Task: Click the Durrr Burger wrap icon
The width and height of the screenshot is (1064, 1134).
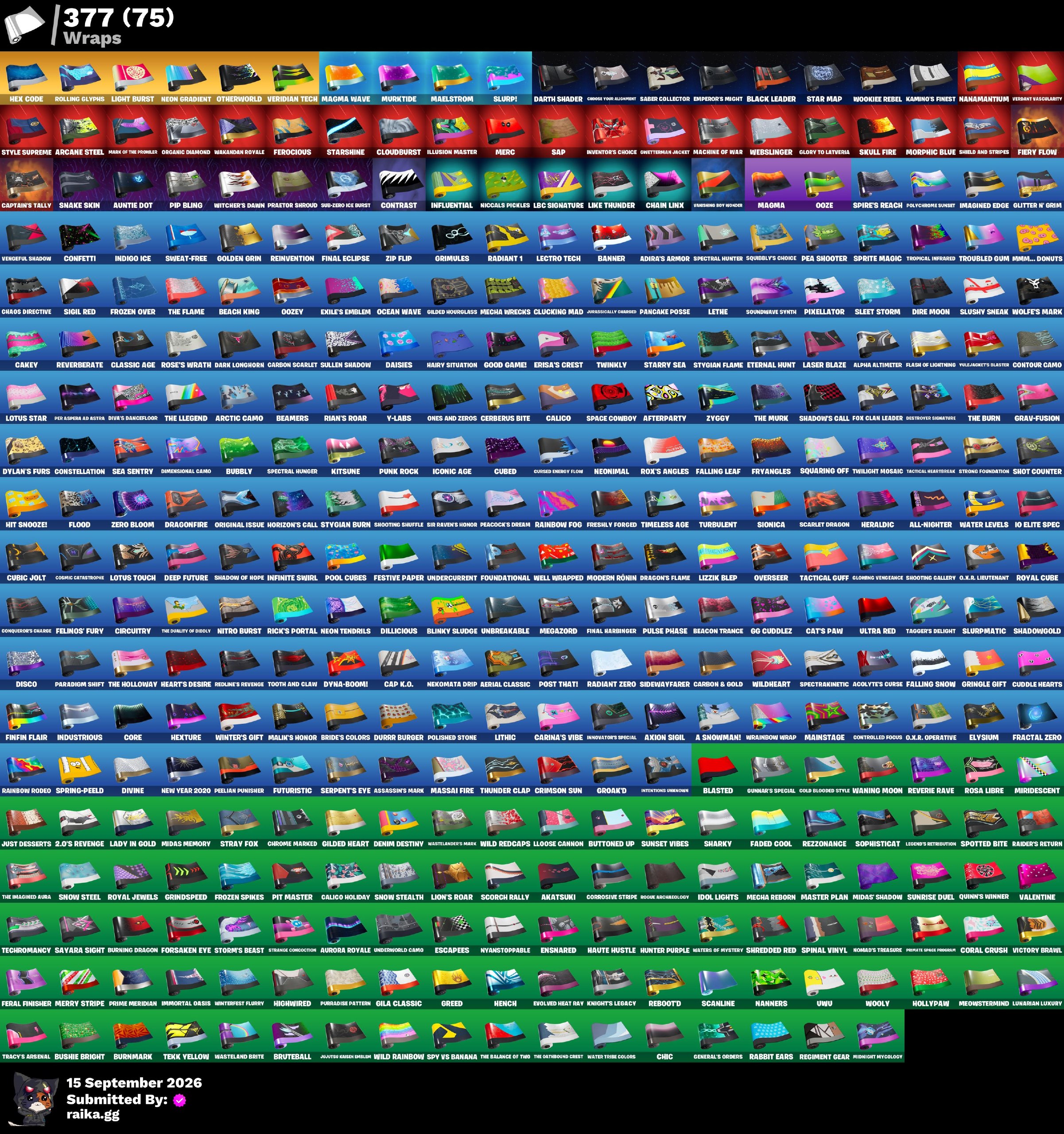Action: point(399,716)
